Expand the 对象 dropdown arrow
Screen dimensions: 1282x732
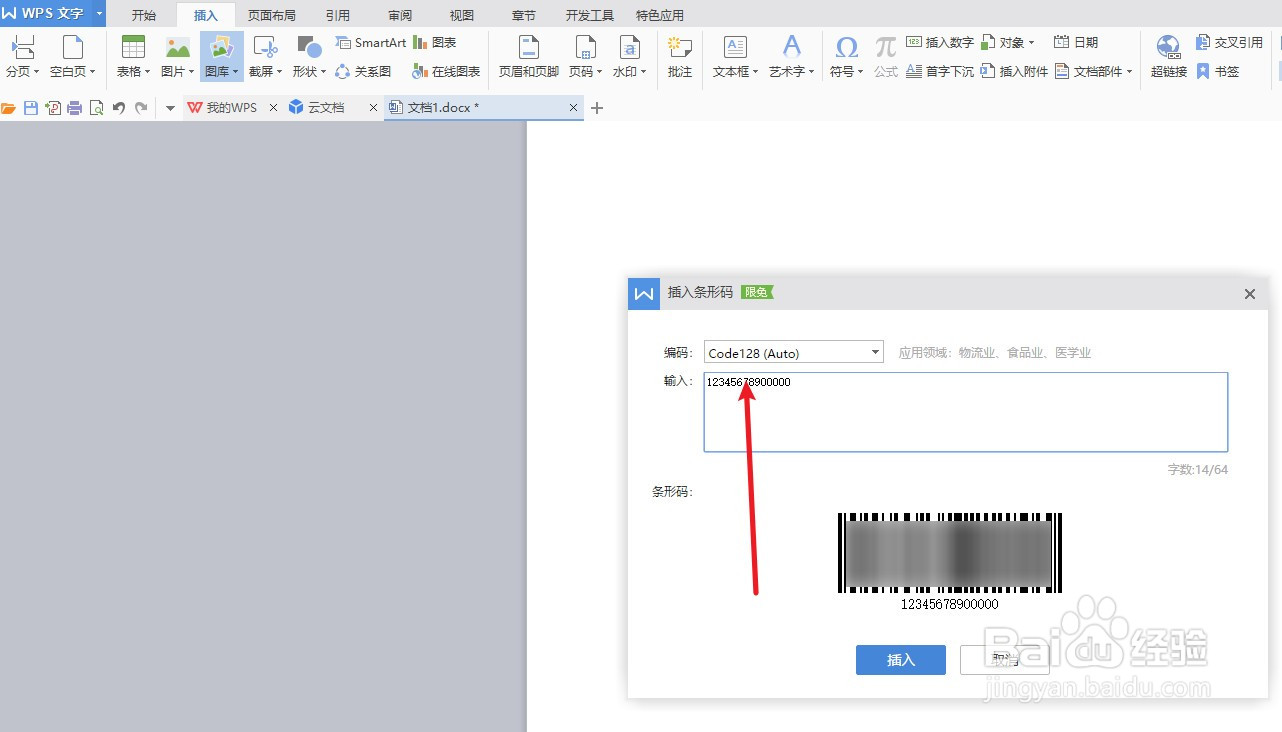coord(1031,43)
